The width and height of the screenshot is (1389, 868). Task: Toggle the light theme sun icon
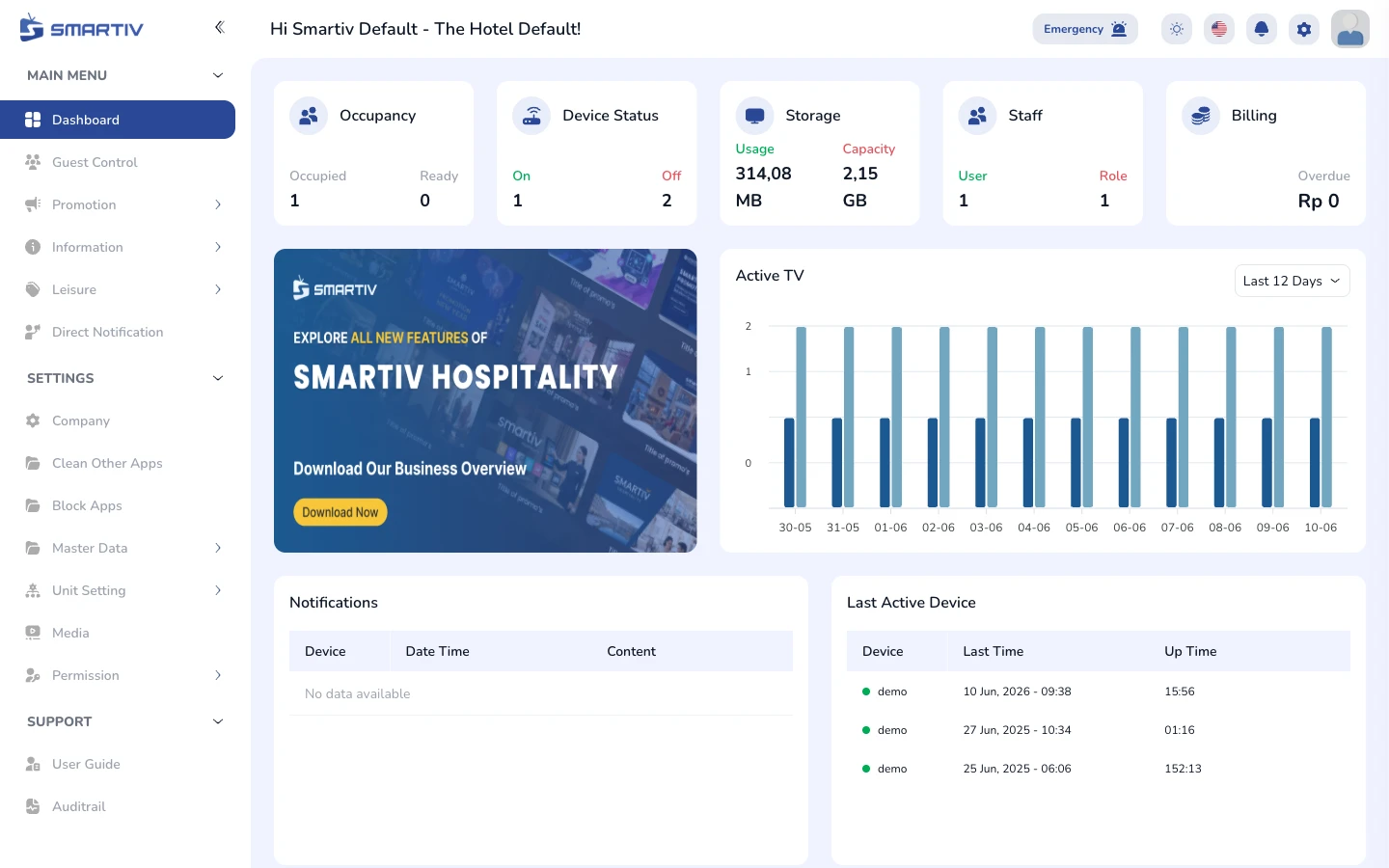click(1177, 29)
